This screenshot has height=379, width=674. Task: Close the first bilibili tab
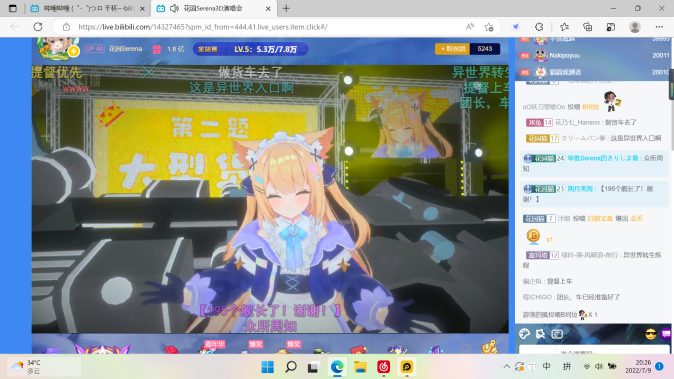pyautogui.click(x=142, y=9)
